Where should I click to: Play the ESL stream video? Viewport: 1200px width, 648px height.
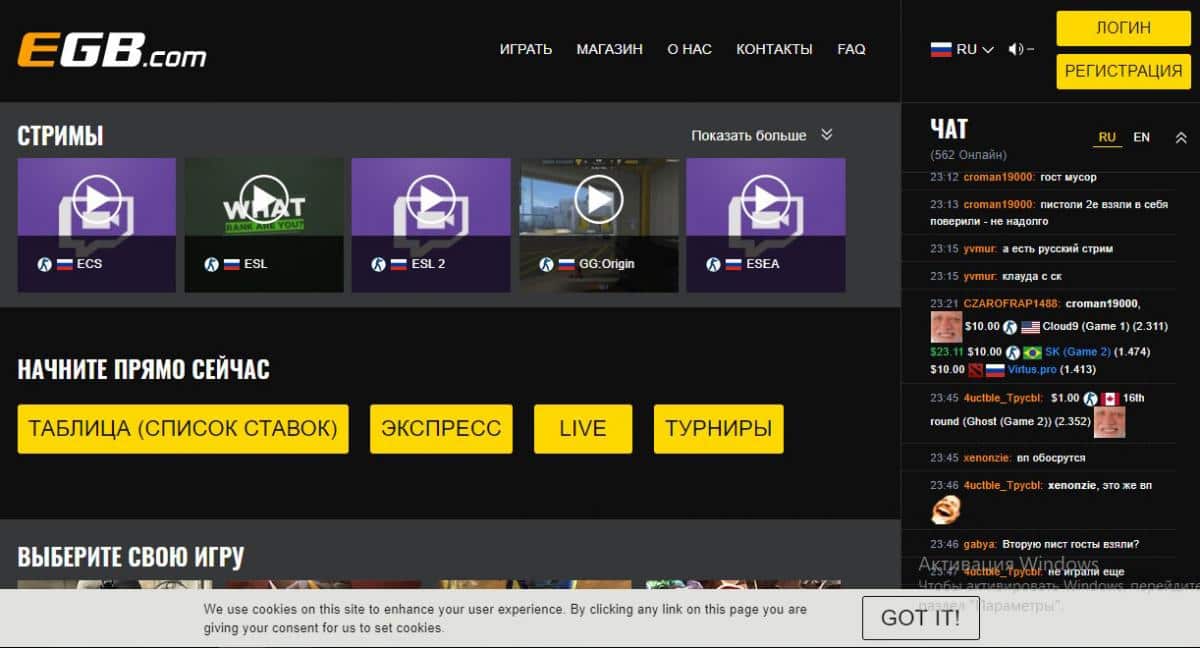(x=264, y=201)
